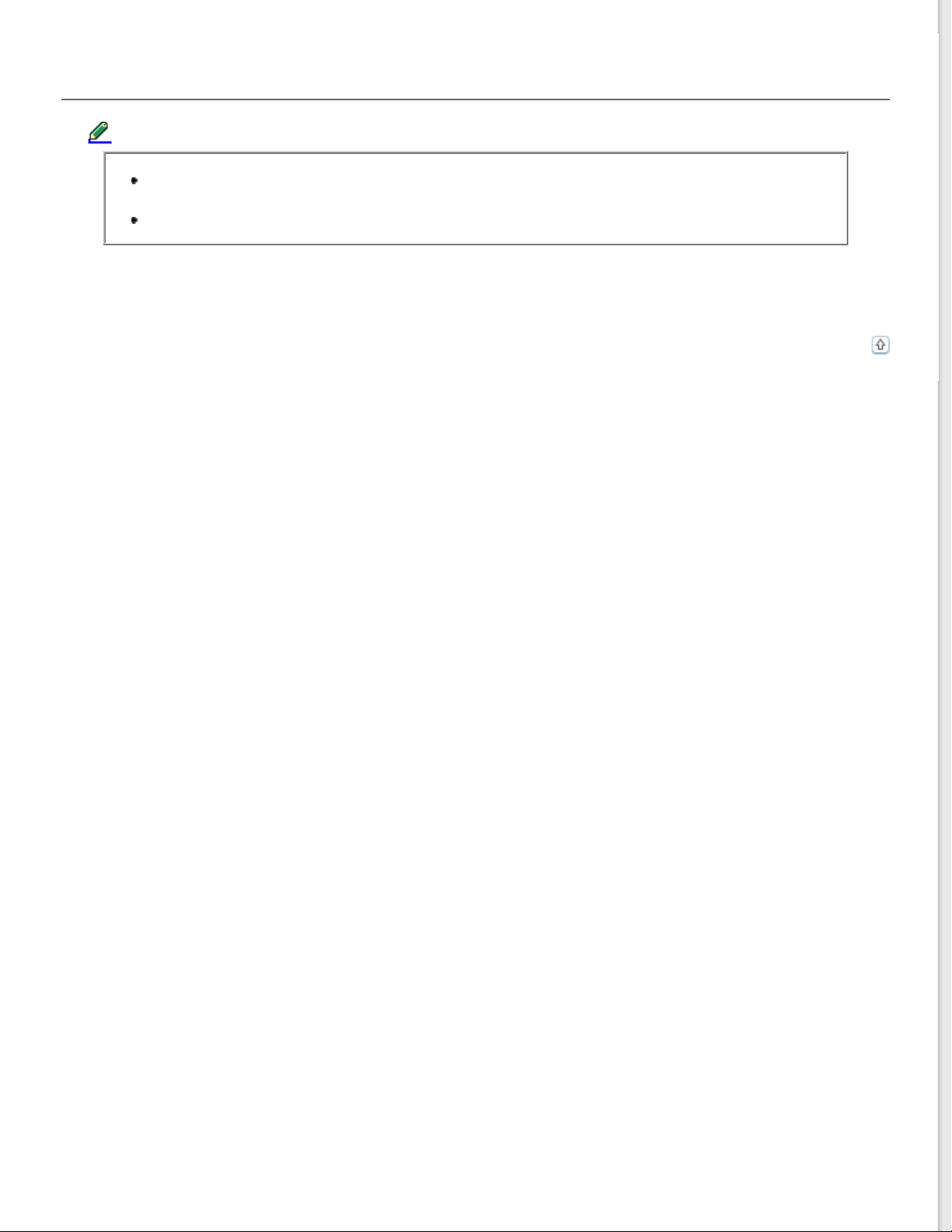
Task: Click the underlined link beneath the pencil icon
Action: point(100,143)
